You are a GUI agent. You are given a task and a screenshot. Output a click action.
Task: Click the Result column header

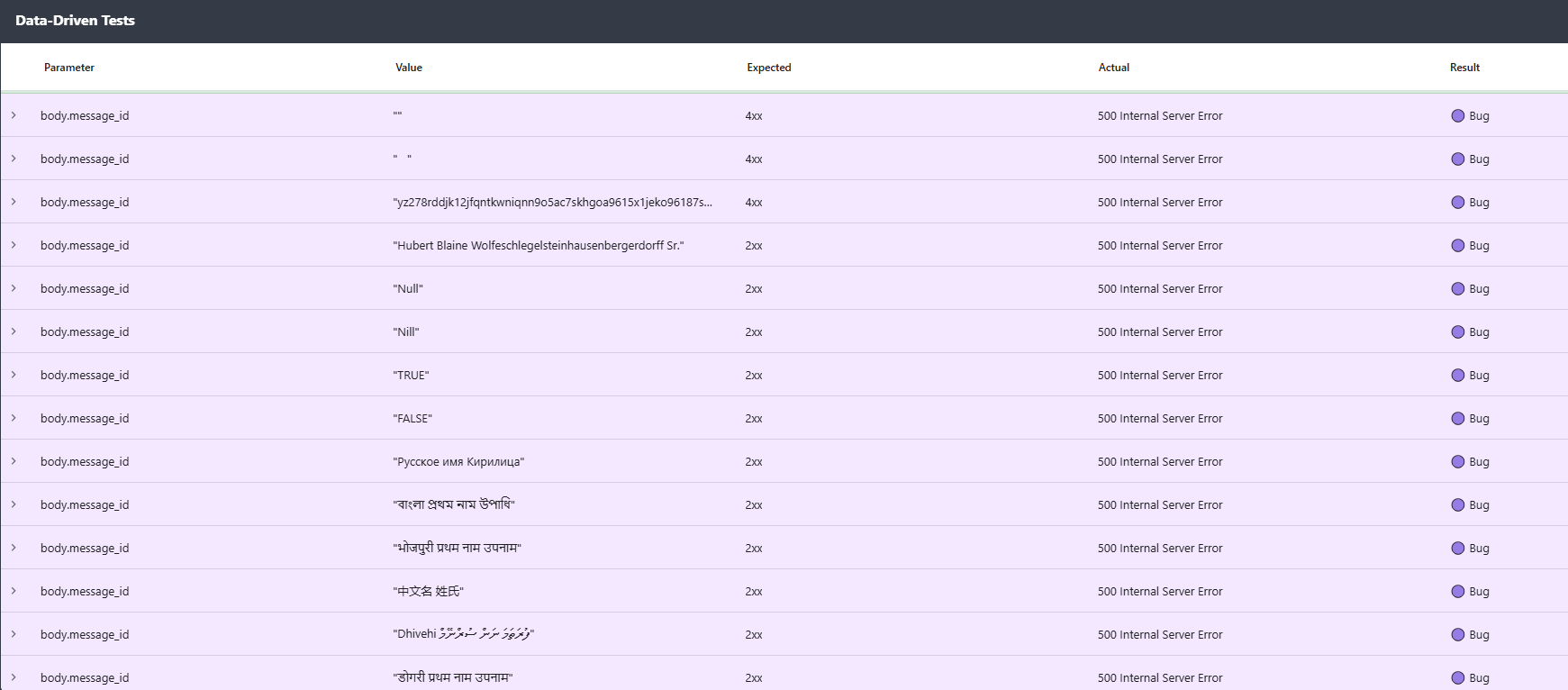click(x=1464, y=68)
